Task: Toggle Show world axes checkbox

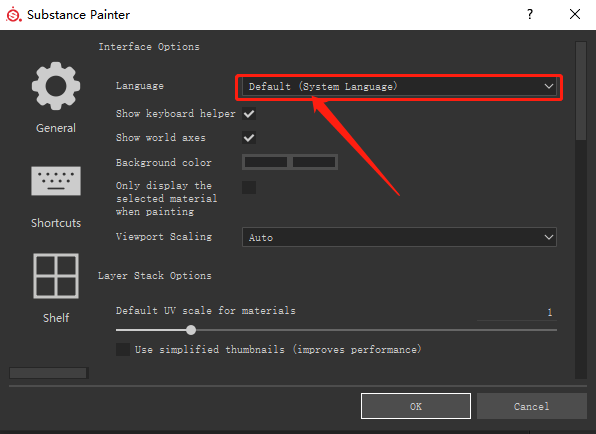Action: point(249,138)
